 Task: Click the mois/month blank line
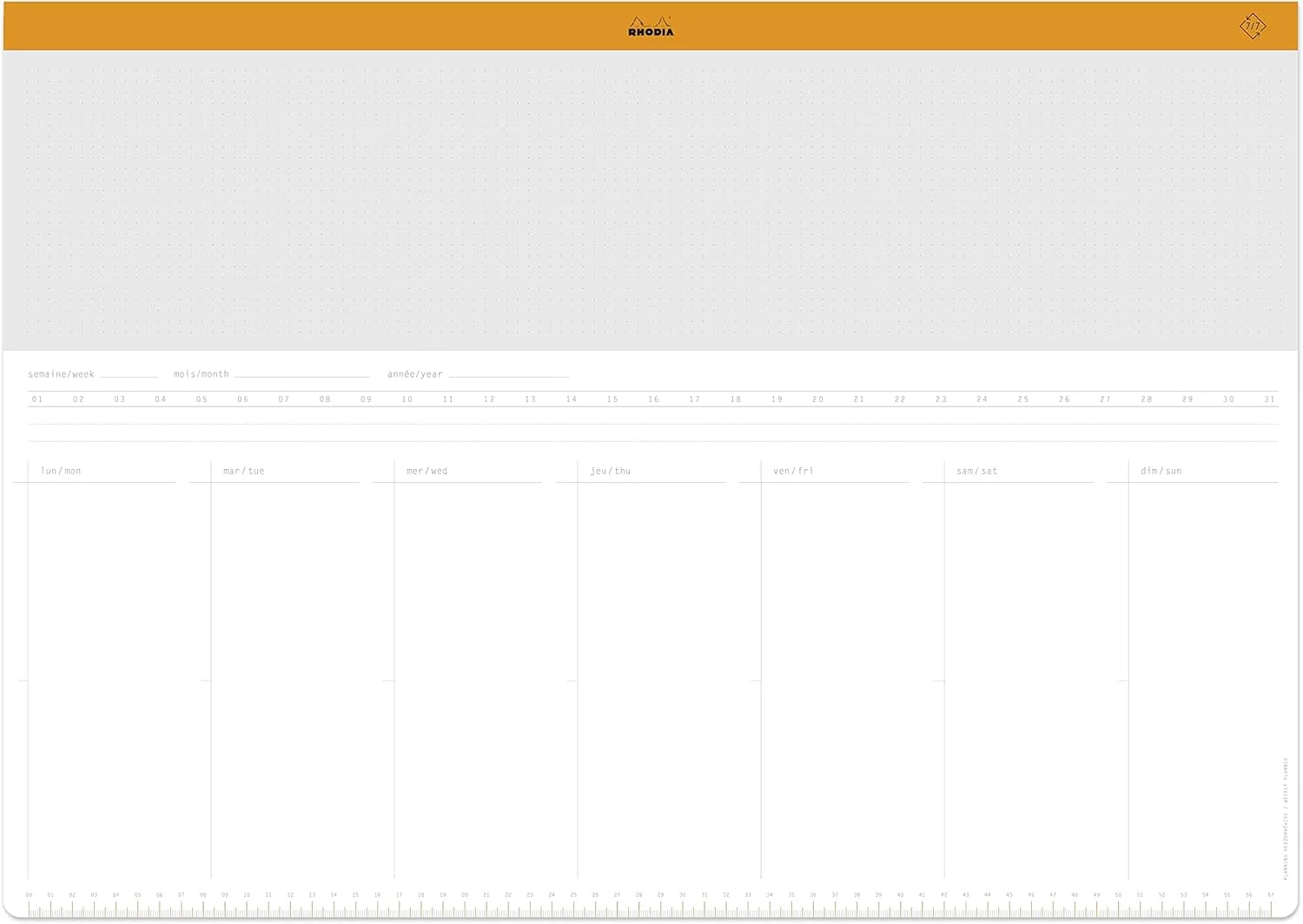[301, 374]
